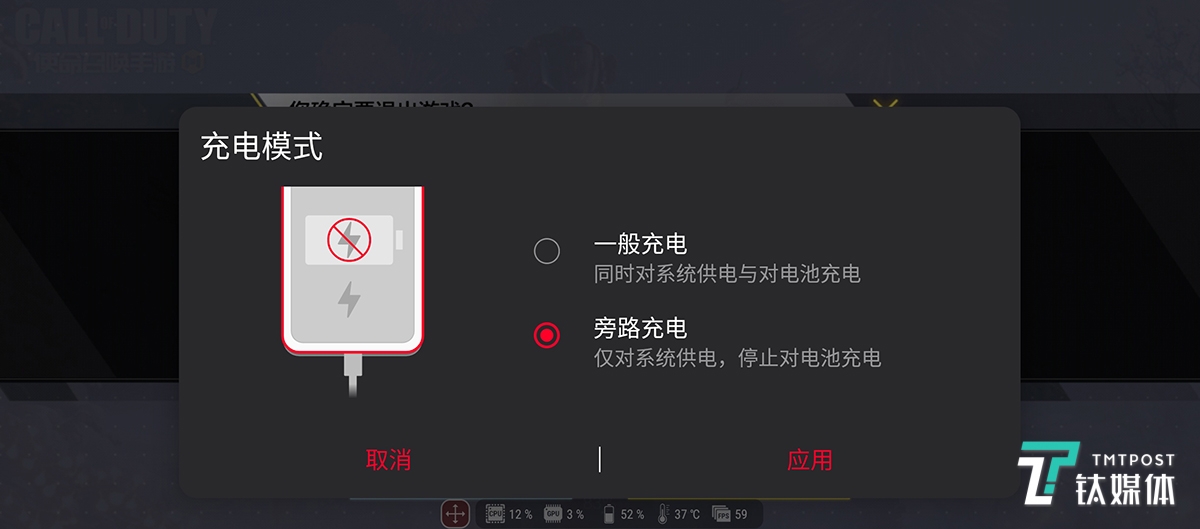The height and width of the screenshot is (529, 1200).
Task: Click the CPU usage icon
Action: point(495,514)
